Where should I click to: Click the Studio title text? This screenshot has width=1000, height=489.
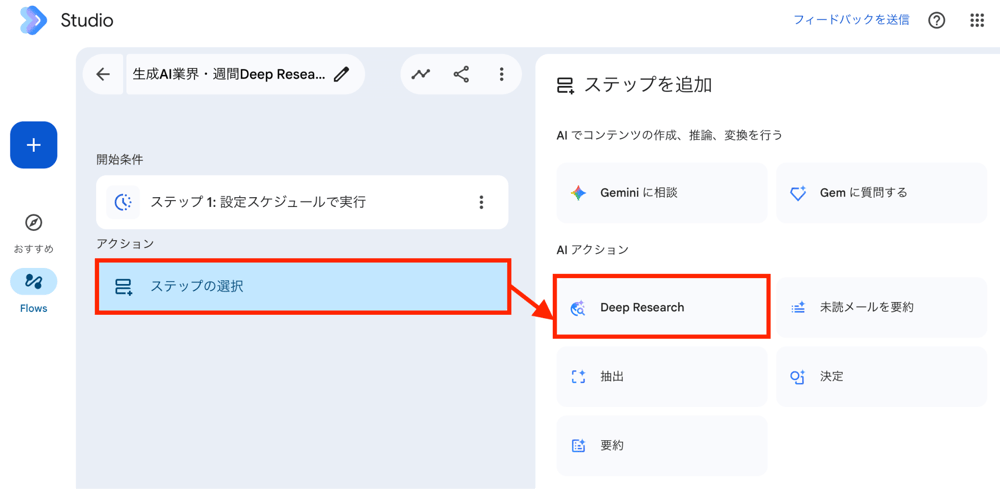(x=87, y=20)
